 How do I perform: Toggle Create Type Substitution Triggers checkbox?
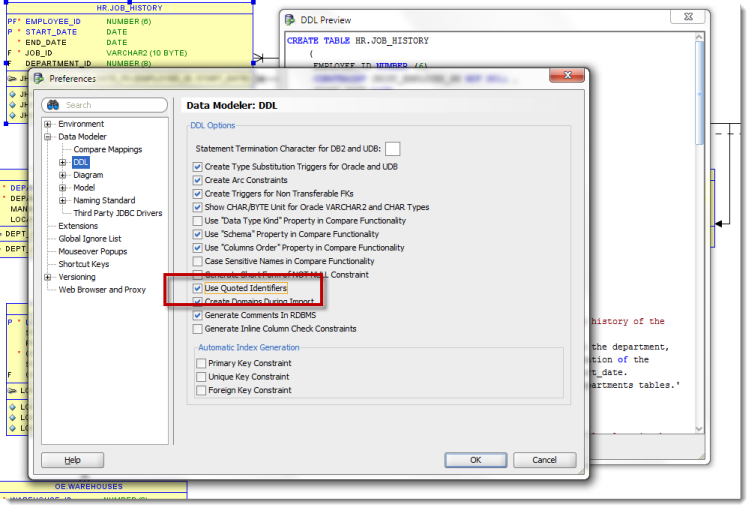pyautogui.click(x=197, y=167)
